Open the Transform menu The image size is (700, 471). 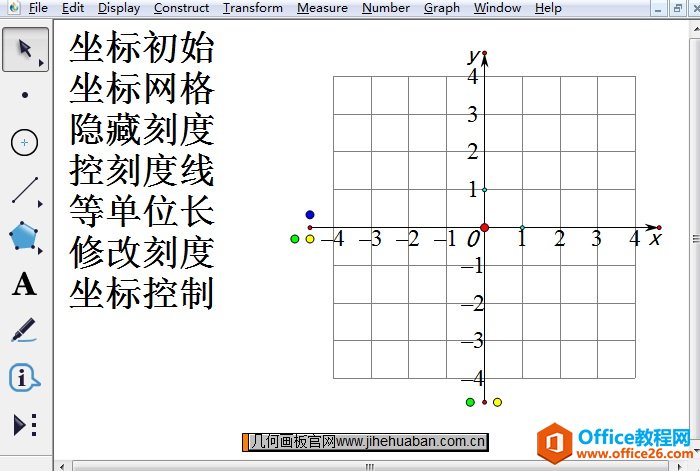tap(253, 8)
